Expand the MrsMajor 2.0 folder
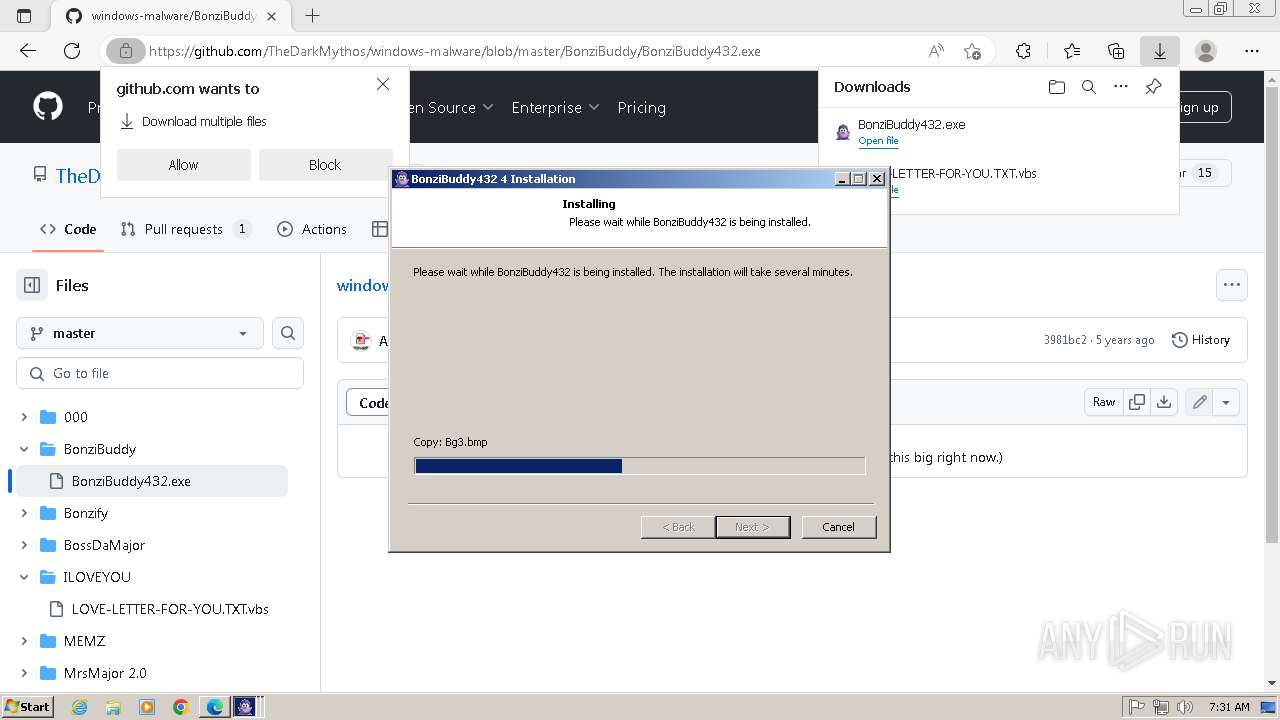Screen dimensions: 1280x720 click(x=24, y=673)
